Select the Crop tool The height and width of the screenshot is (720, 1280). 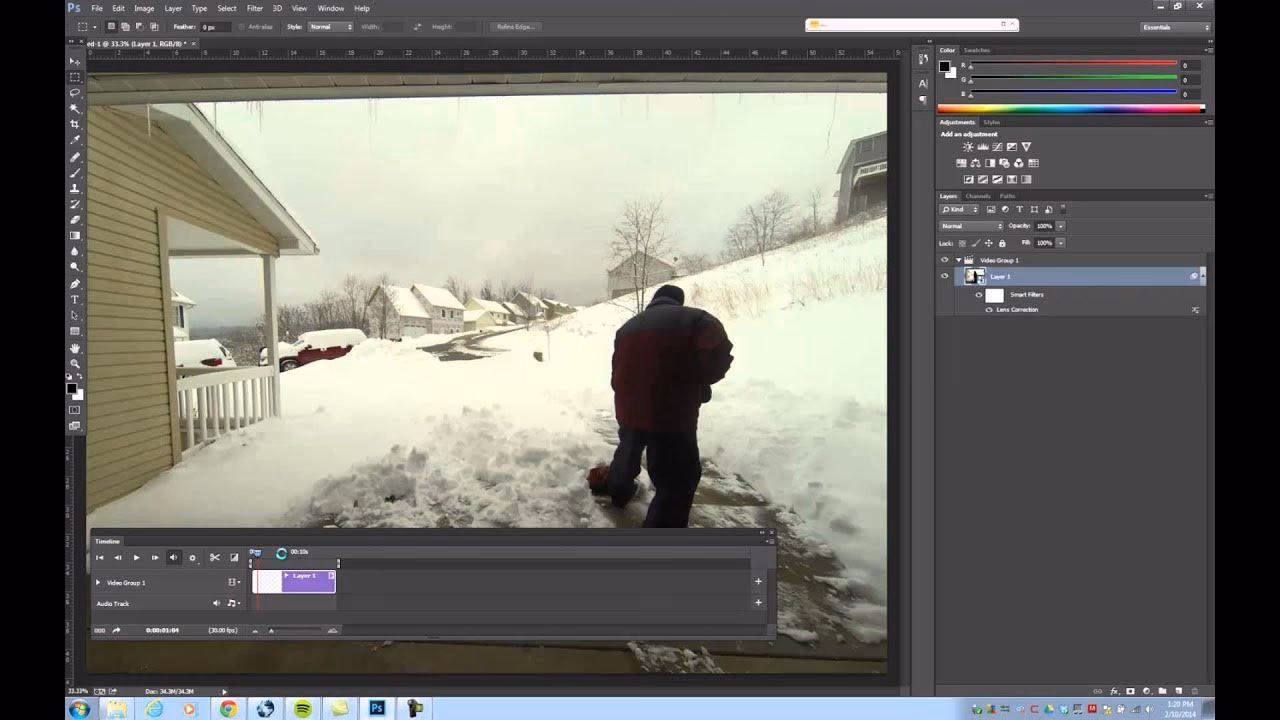tap(75, 124)
